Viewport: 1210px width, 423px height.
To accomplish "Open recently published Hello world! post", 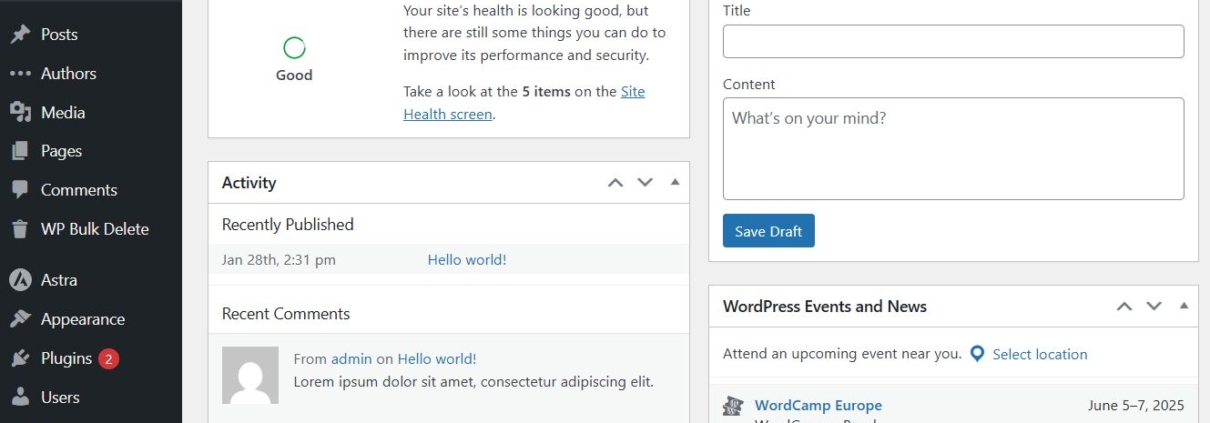I will pyautogui.click(x=467, y=260).
